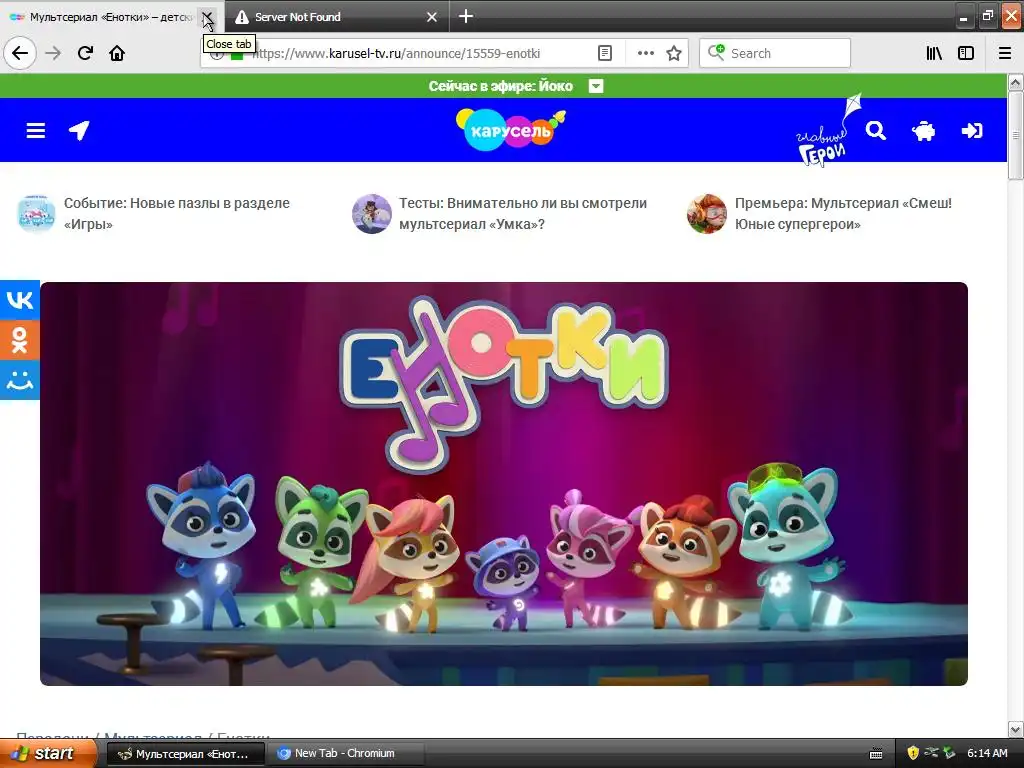This screenshot has height=768, width=1024.
Task: Click the site login arrow icon
Action: [972, 131]
